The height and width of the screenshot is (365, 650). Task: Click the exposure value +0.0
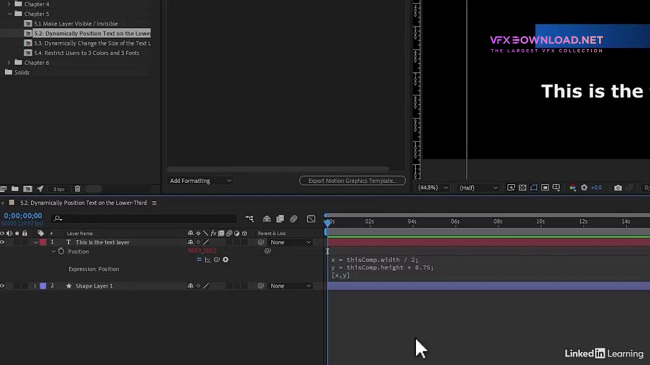click(x=596, y=188)
